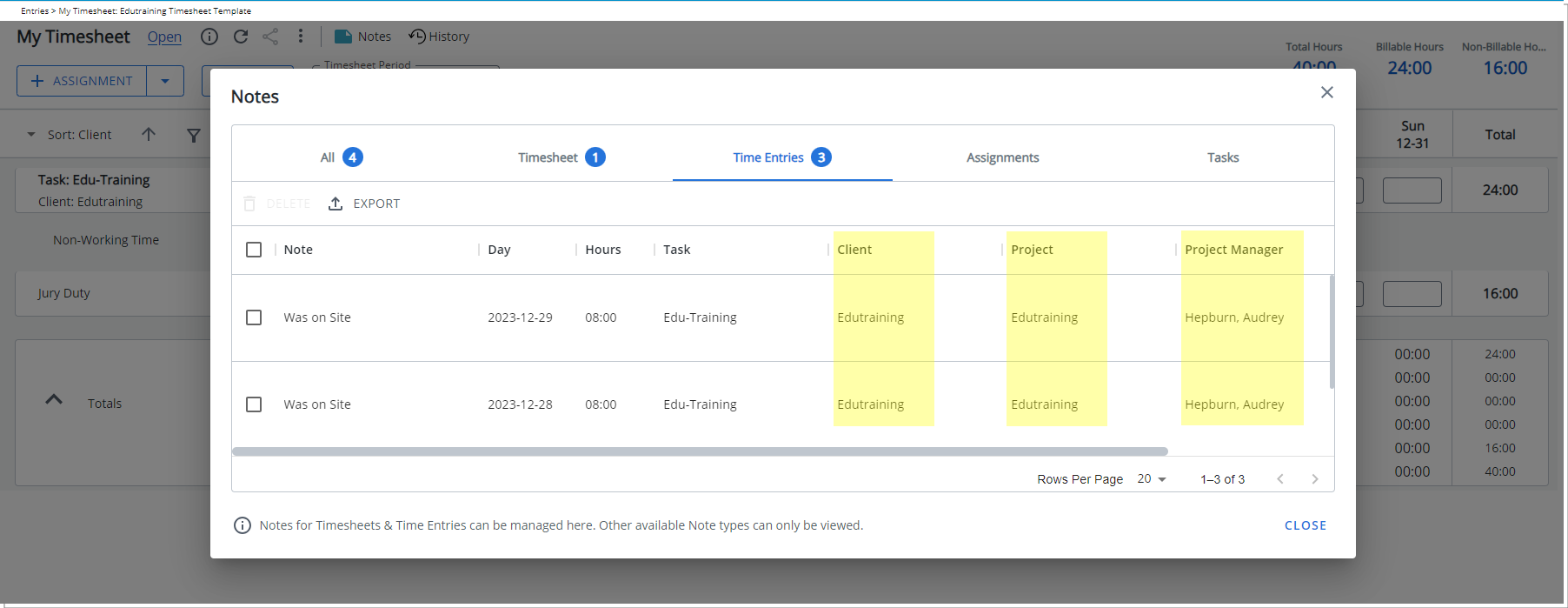Click the timesheet info icon
This screenshot has width=1568, height=608.
[209, 37]
